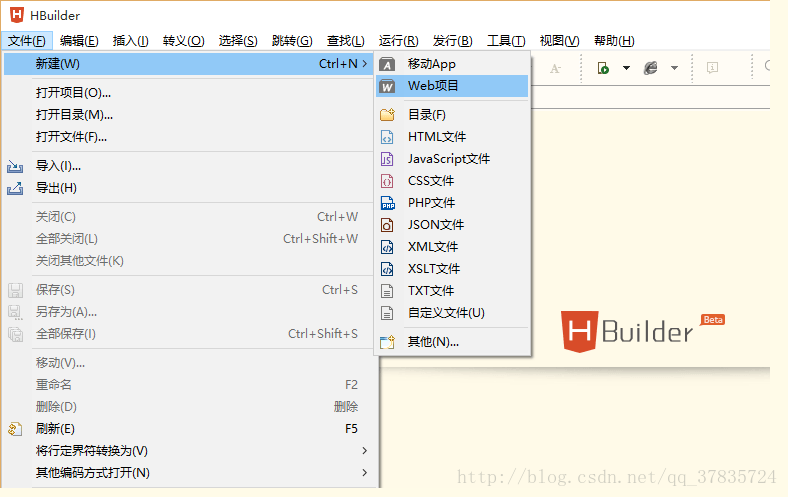Click the 全部关闭(L) menu entry
Screen dimensions: 788x497
[x=188, y=239]
